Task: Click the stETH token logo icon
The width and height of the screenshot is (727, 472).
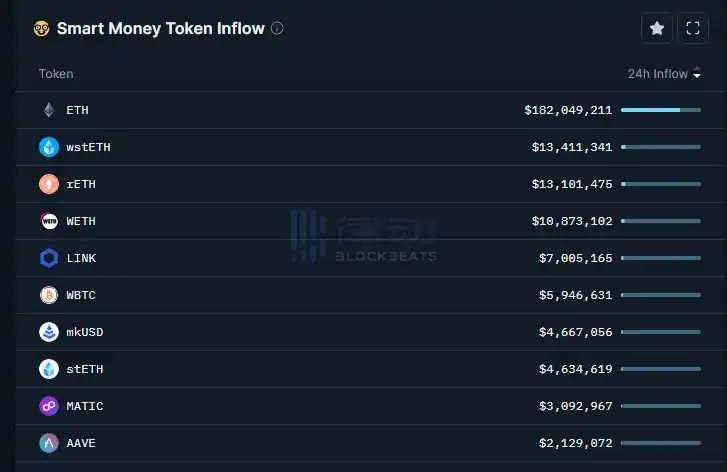Action: click(x=49, y=369)
